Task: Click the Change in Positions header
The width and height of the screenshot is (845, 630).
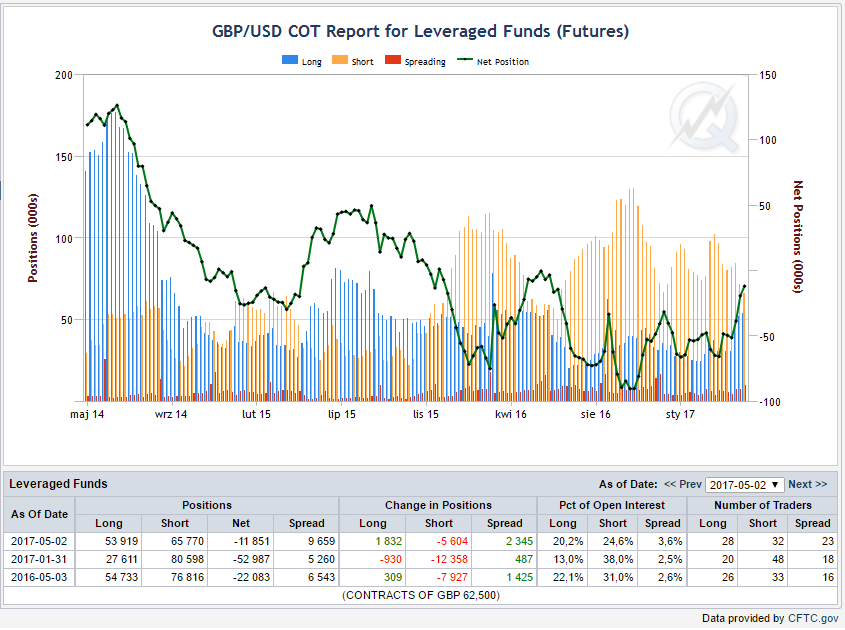Action: [438, 506]
